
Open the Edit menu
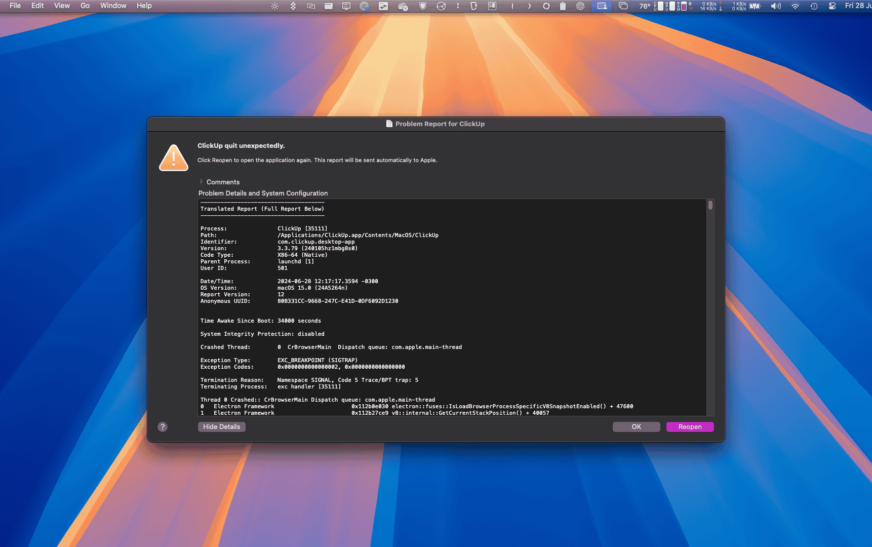click(37, 6)
